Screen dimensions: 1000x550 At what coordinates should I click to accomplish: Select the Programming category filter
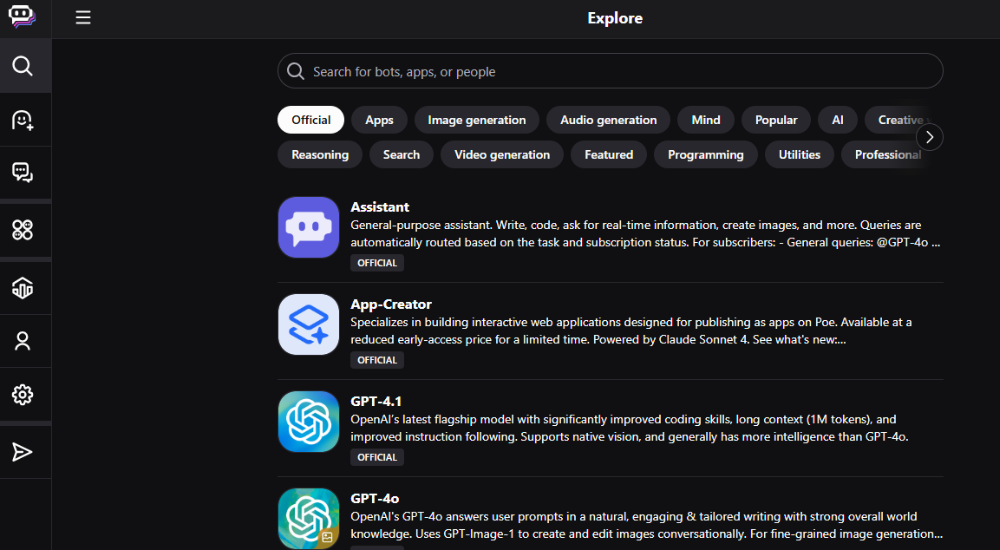(x=706, y=154)
